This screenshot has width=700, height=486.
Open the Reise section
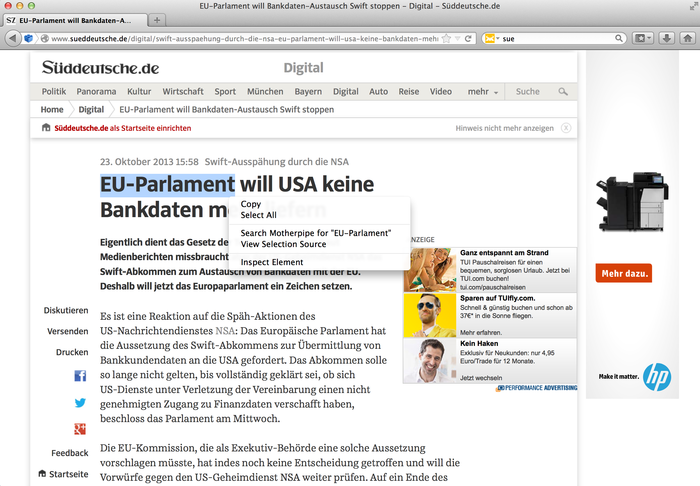click(408, 91)
